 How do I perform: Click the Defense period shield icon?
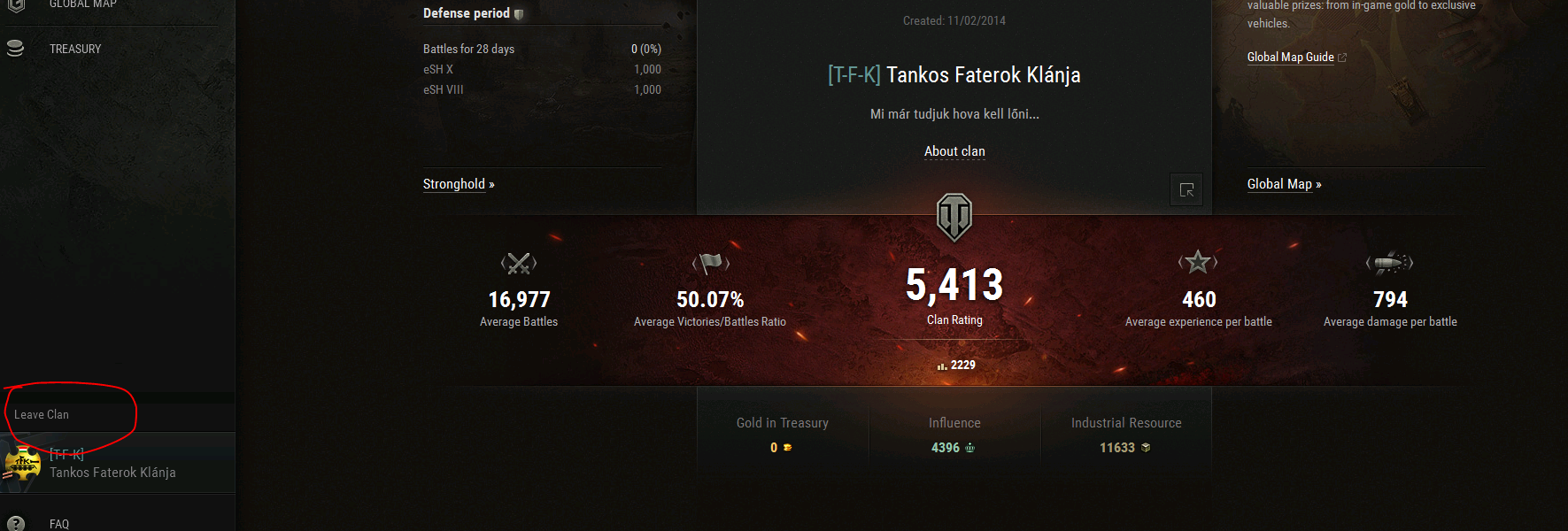(x=519, y=14)
